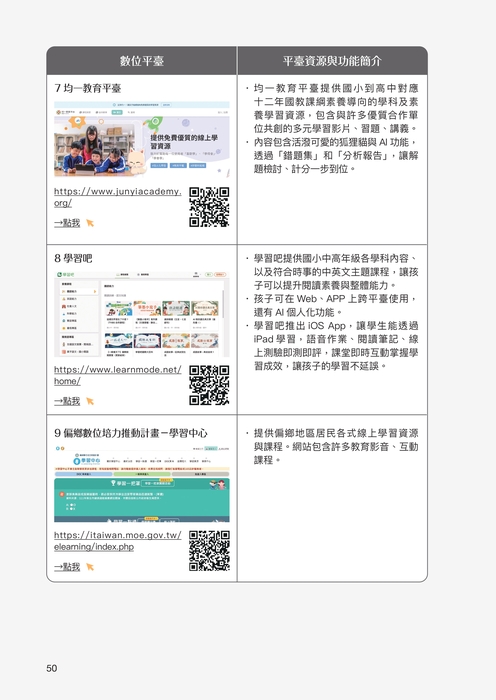Open the 學習吧 website screenshot thumbnail
Screen dimensions: 496x700
pos(142,314)
